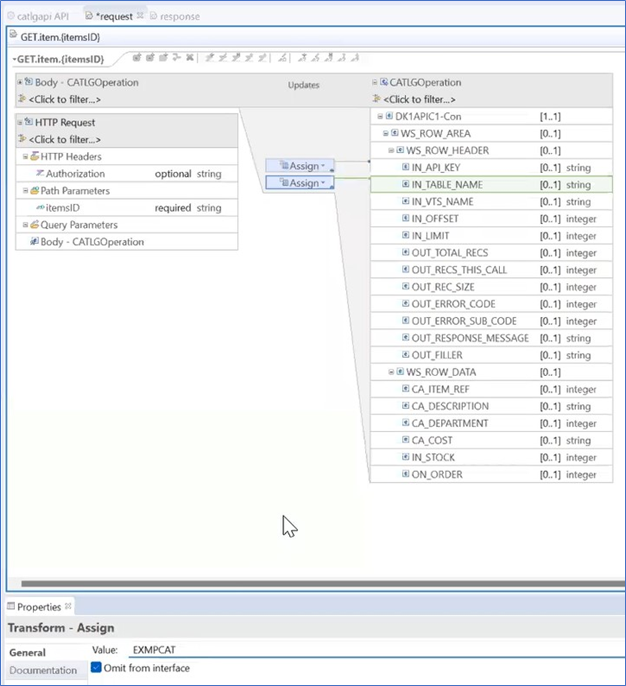This screenshot has width=626, height=686.
Task: Click the filter icon under CATLGOperation target
Action: pos(376,99)
